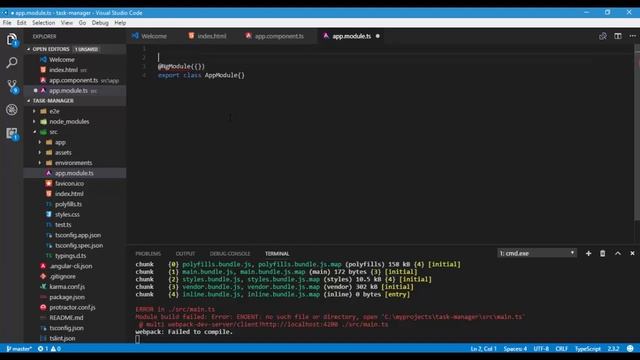Viewport: 640px width, 360px height.
Task: Open the terminal selector dropdown cmd.exe
Action: [536, 253]
